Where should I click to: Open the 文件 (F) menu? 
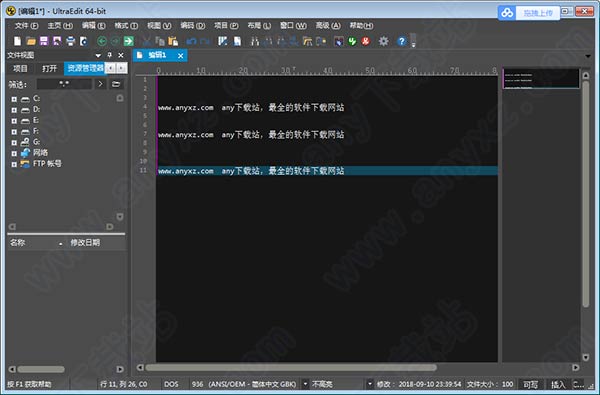click(26, 26)
